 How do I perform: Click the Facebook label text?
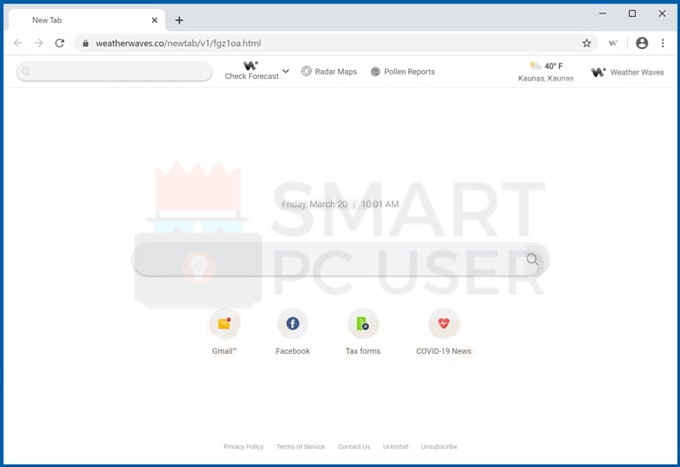click(293, 351)
